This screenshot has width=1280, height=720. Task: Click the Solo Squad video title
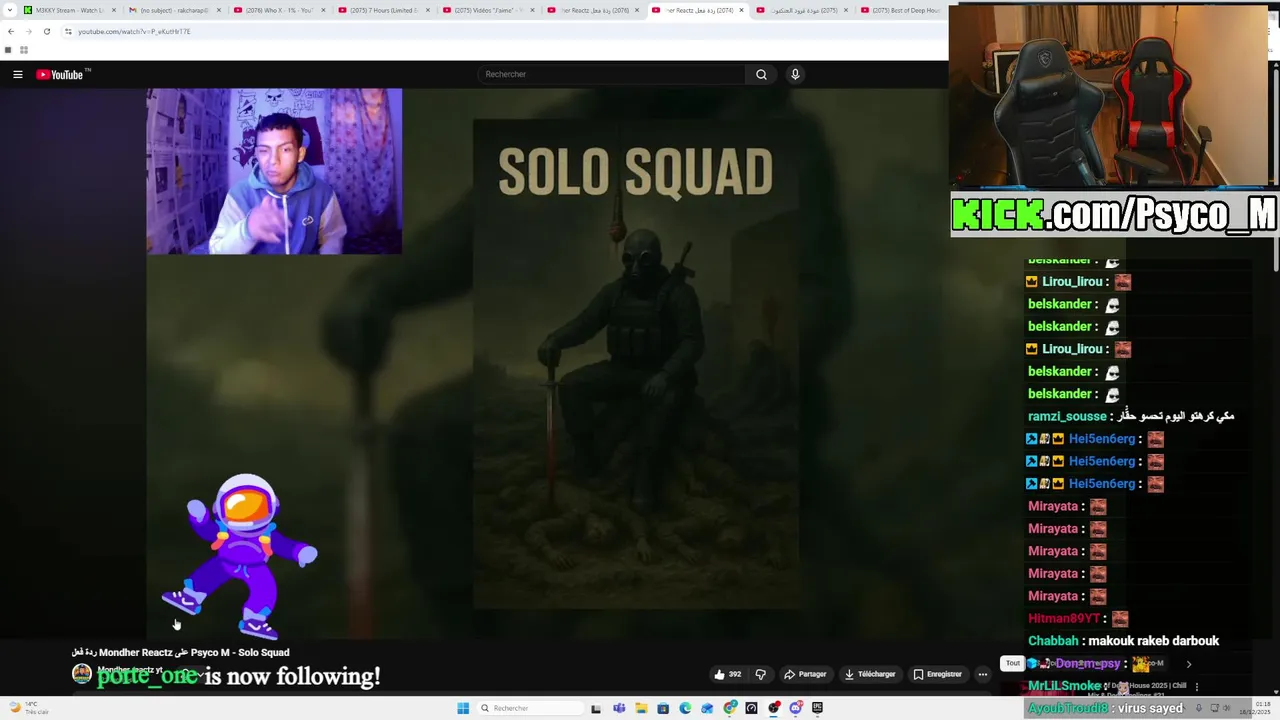pyautogui.click(x=180, y=652)
